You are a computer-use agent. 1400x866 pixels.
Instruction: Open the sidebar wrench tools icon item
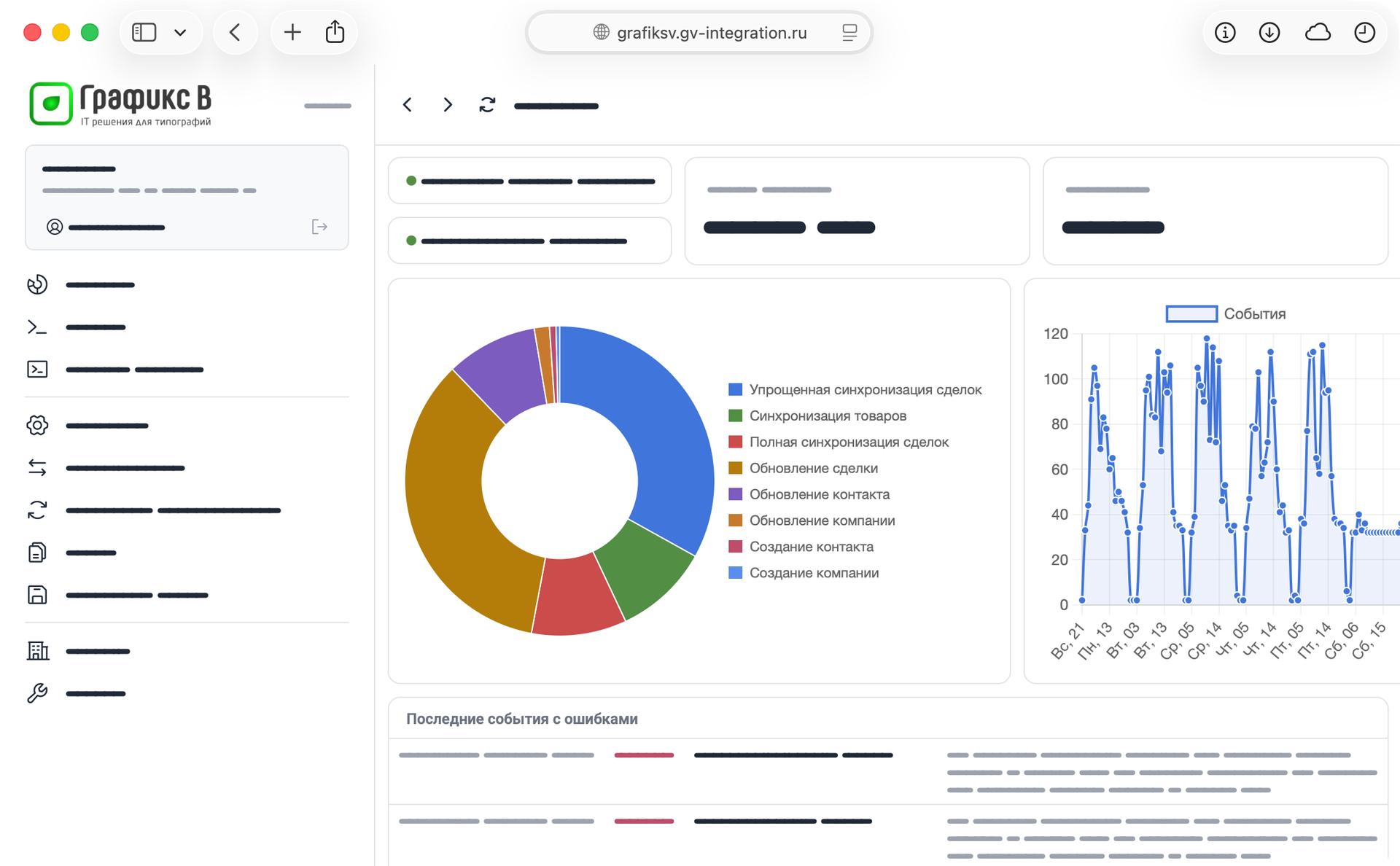(x=37, y=693)
